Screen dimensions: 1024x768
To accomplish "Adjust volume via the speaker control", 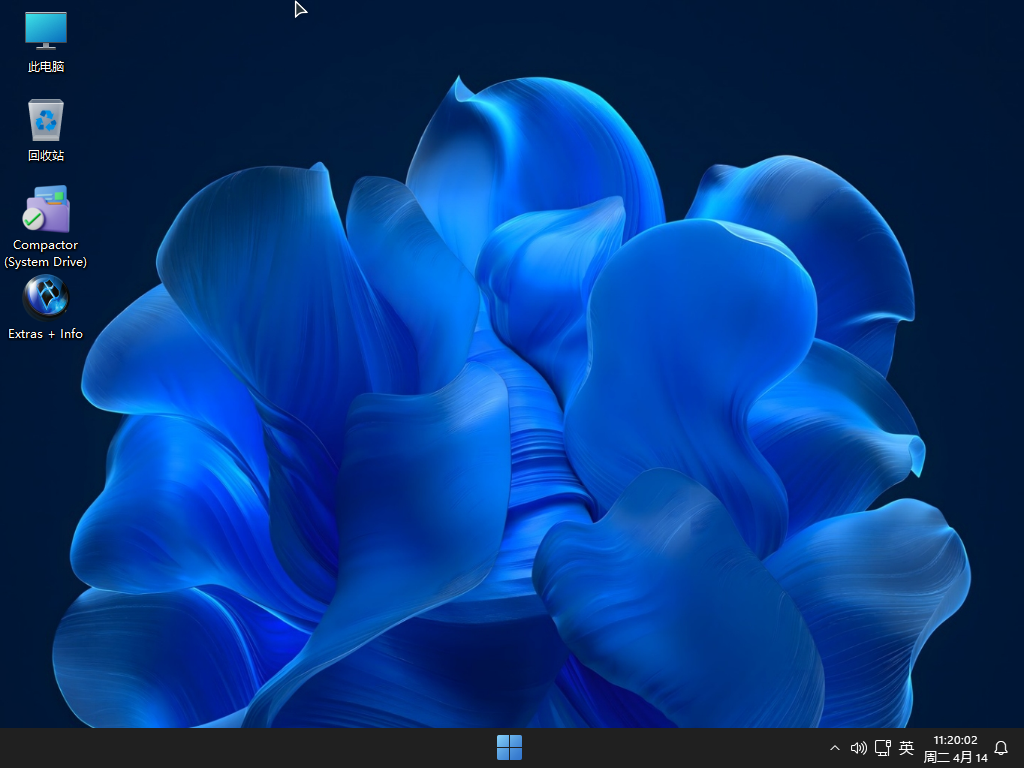I will click(x=858, y=747).
